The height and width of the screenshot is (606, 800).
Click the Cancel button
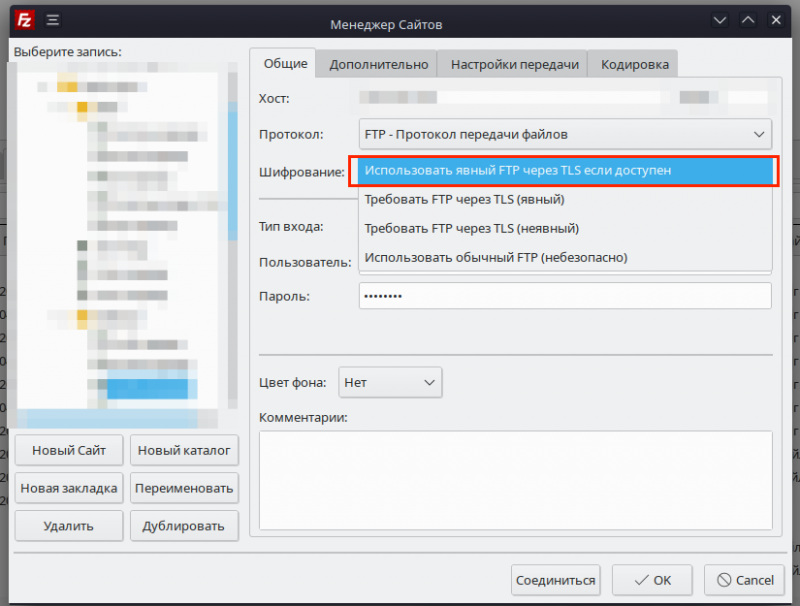[744, 580]
